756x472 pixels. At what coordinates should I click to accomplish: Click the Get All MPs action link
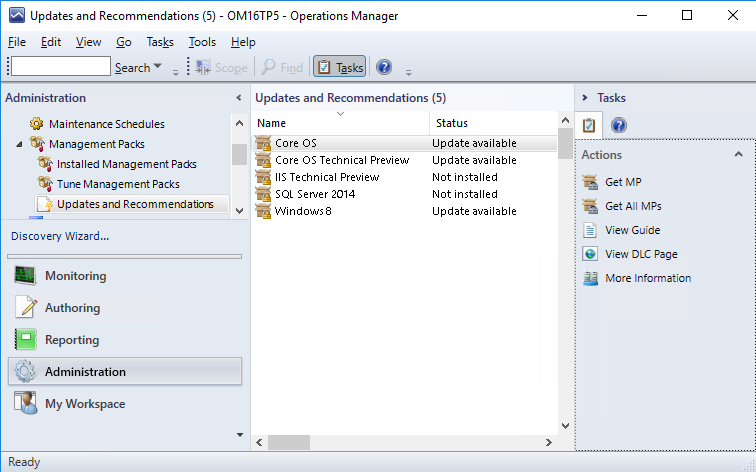point(633,206)
